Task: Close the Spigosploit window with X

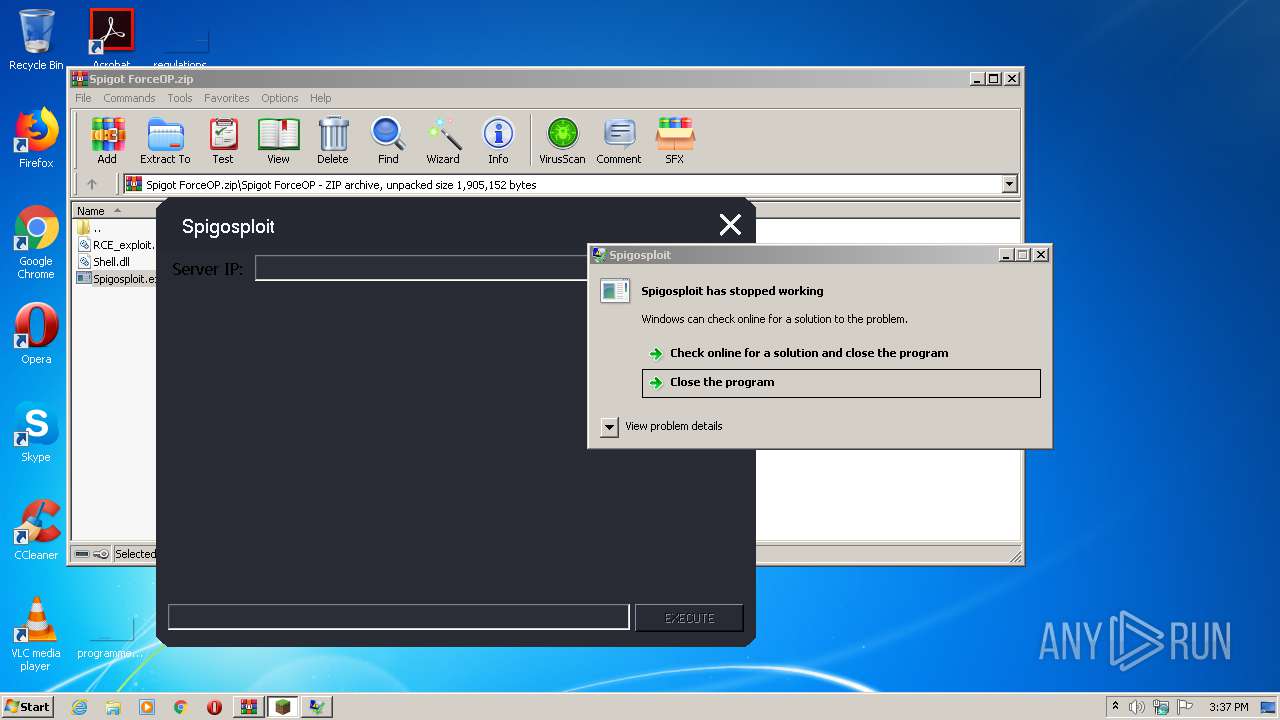Action: tap(731, 225)
